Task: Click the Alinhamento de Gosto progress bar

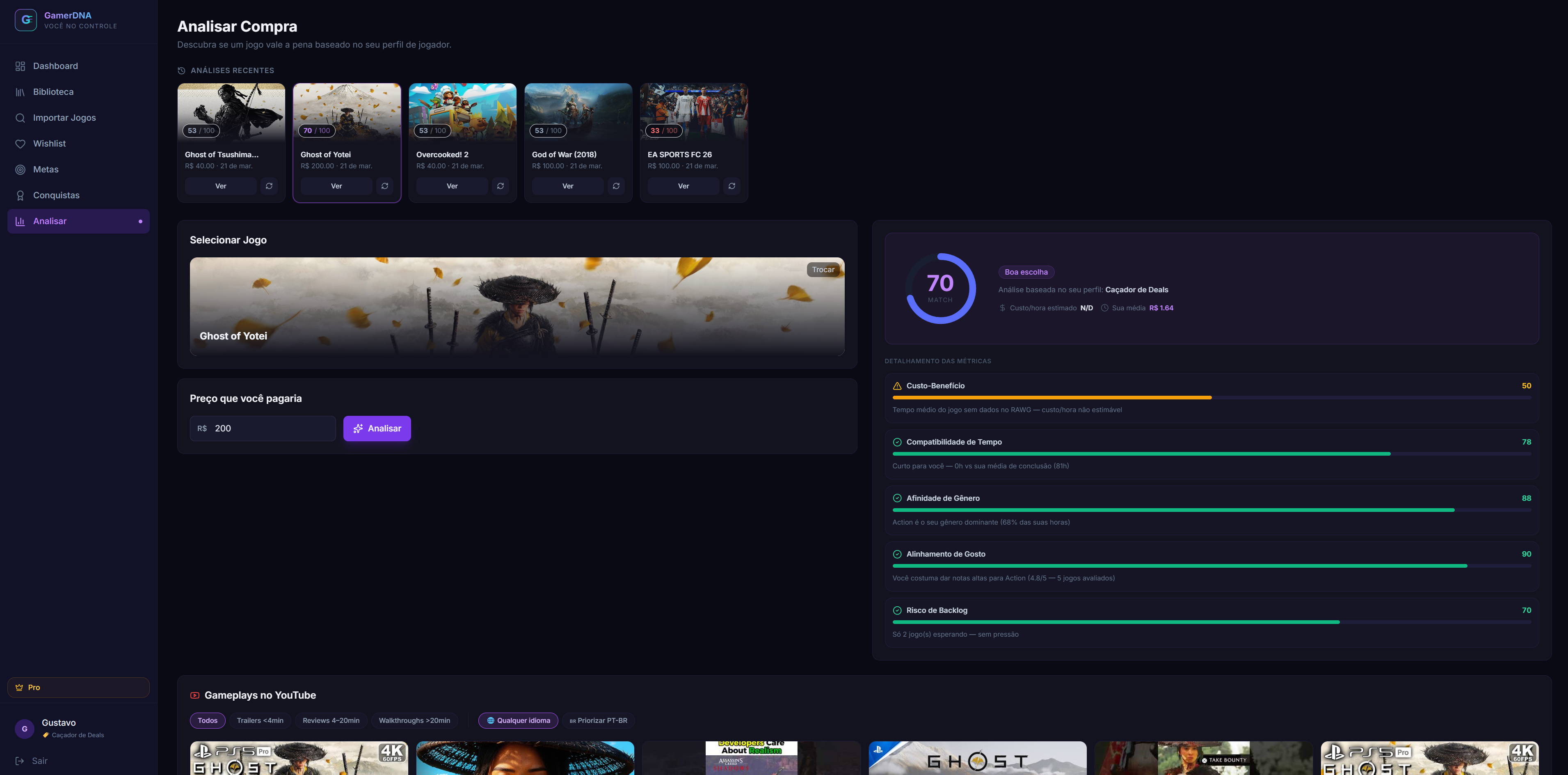Action: pos(1211,566)
